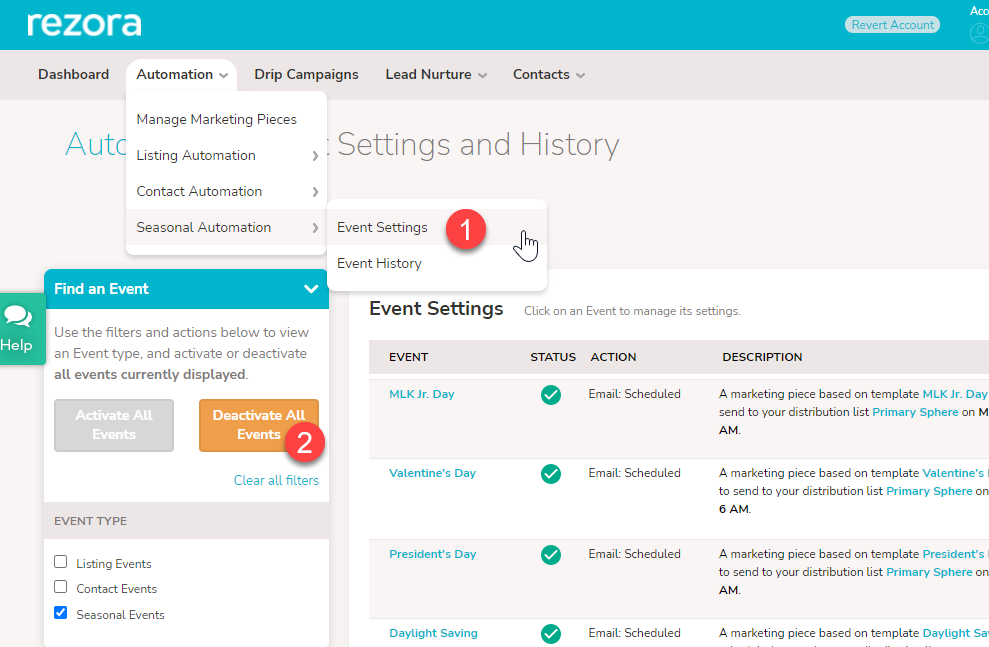The width and height of the screenshot is (989, 647).
Task: Click 'Email: Scheduled' in President's Day row
Action: coord(635,554)
